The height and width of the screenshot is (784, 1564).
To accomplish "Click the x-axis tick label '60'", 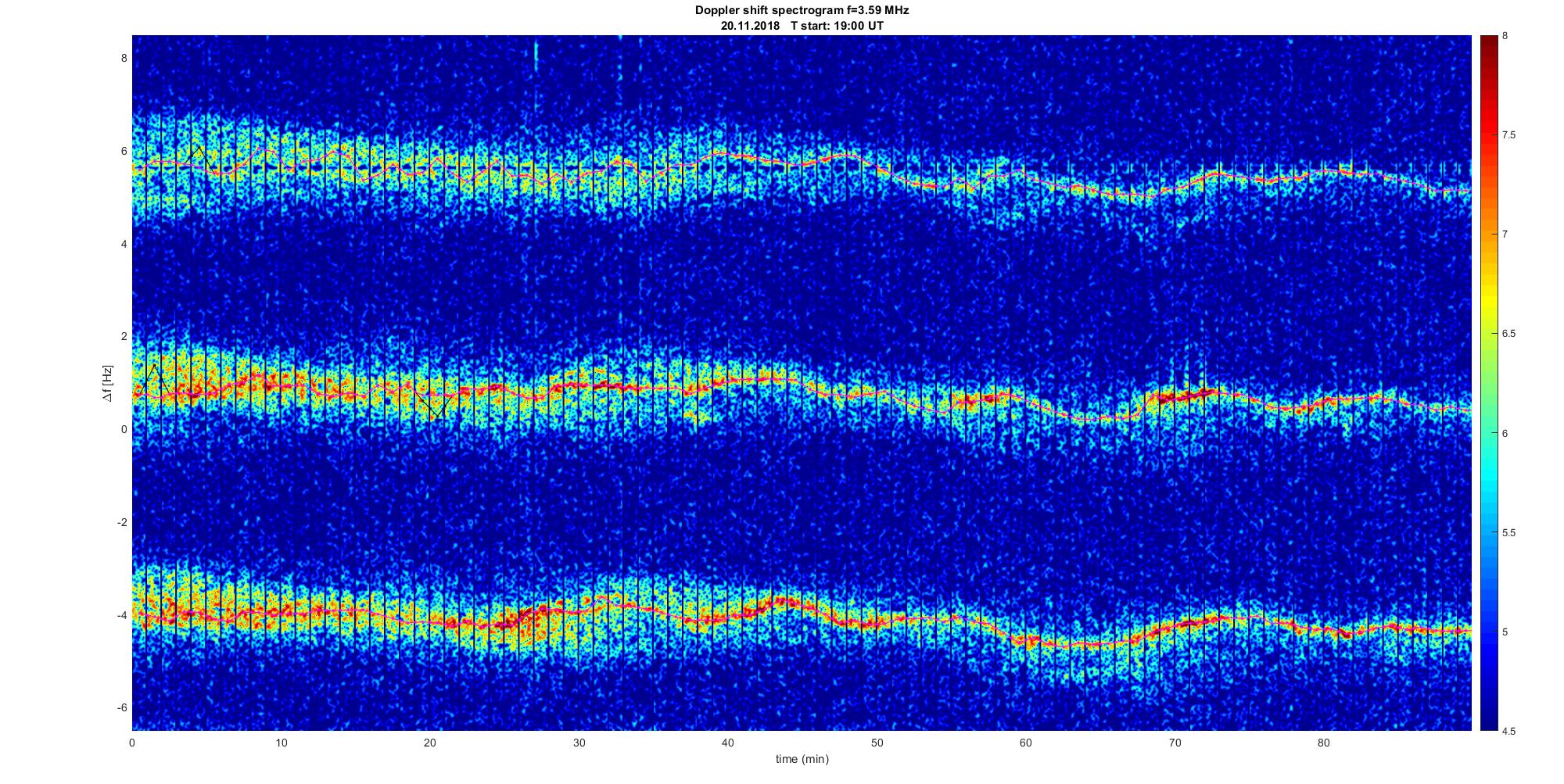I will click(1025, 743).
